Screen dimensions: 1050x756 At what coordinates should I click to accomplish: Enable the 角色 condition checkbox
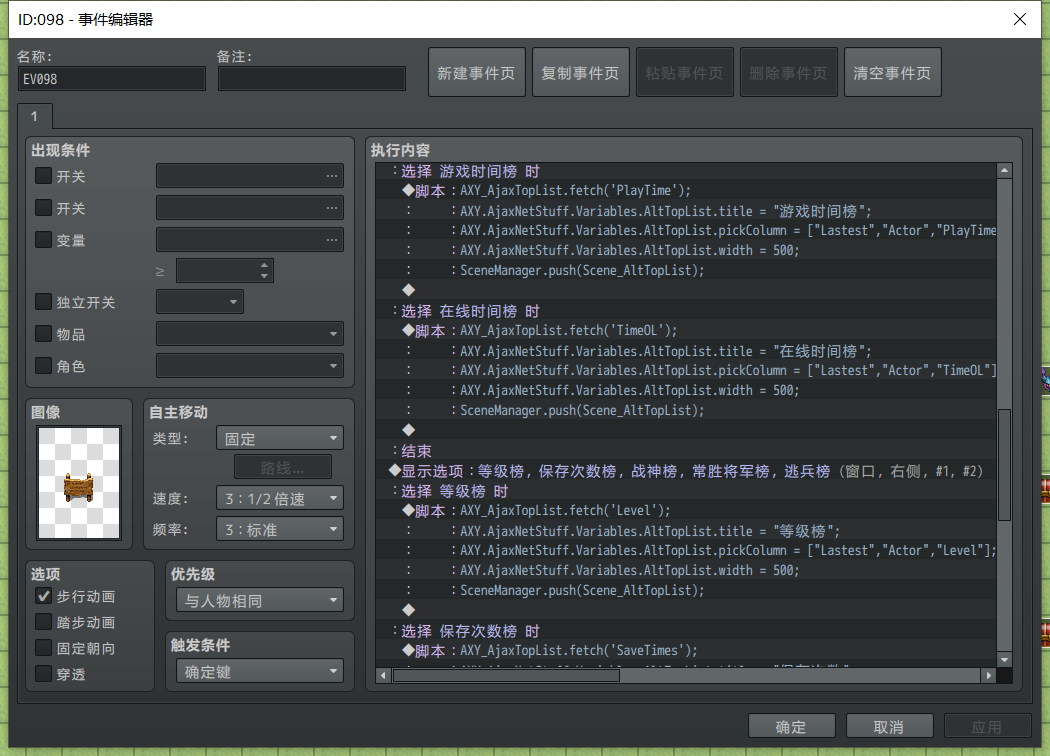[44, 366]
